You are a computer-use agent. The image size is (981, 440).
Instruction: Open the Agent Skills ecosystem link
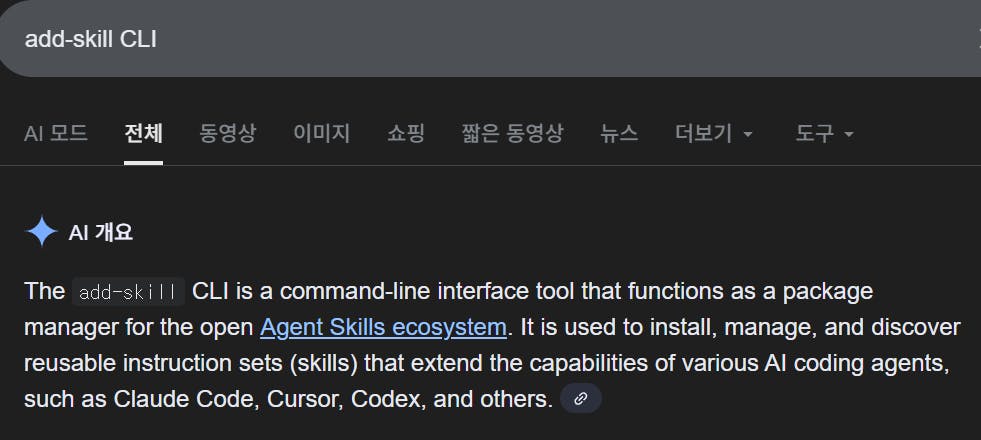pyautogui.click(x=383, y=327)
